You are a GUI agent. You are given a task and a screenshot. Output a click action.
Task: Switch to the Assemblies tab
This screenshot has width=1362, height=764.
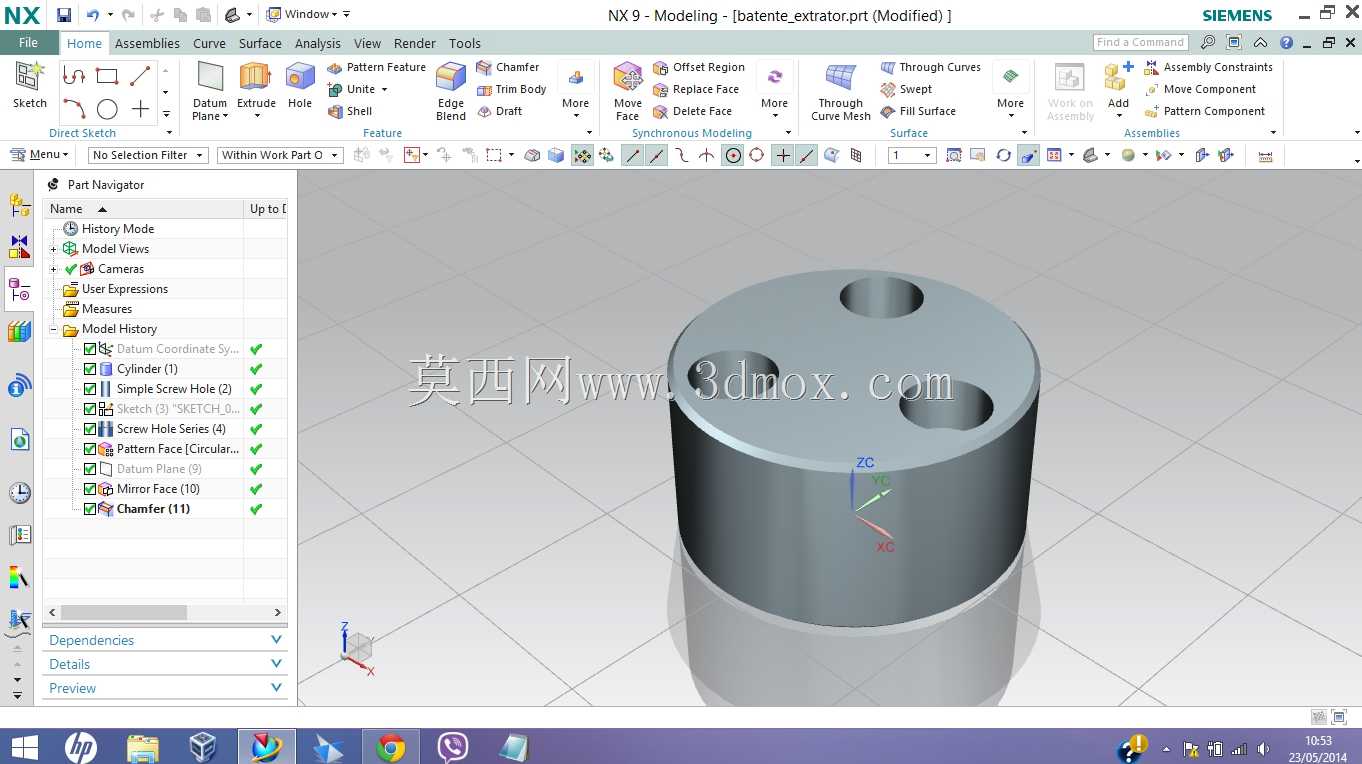coord(147,43)
